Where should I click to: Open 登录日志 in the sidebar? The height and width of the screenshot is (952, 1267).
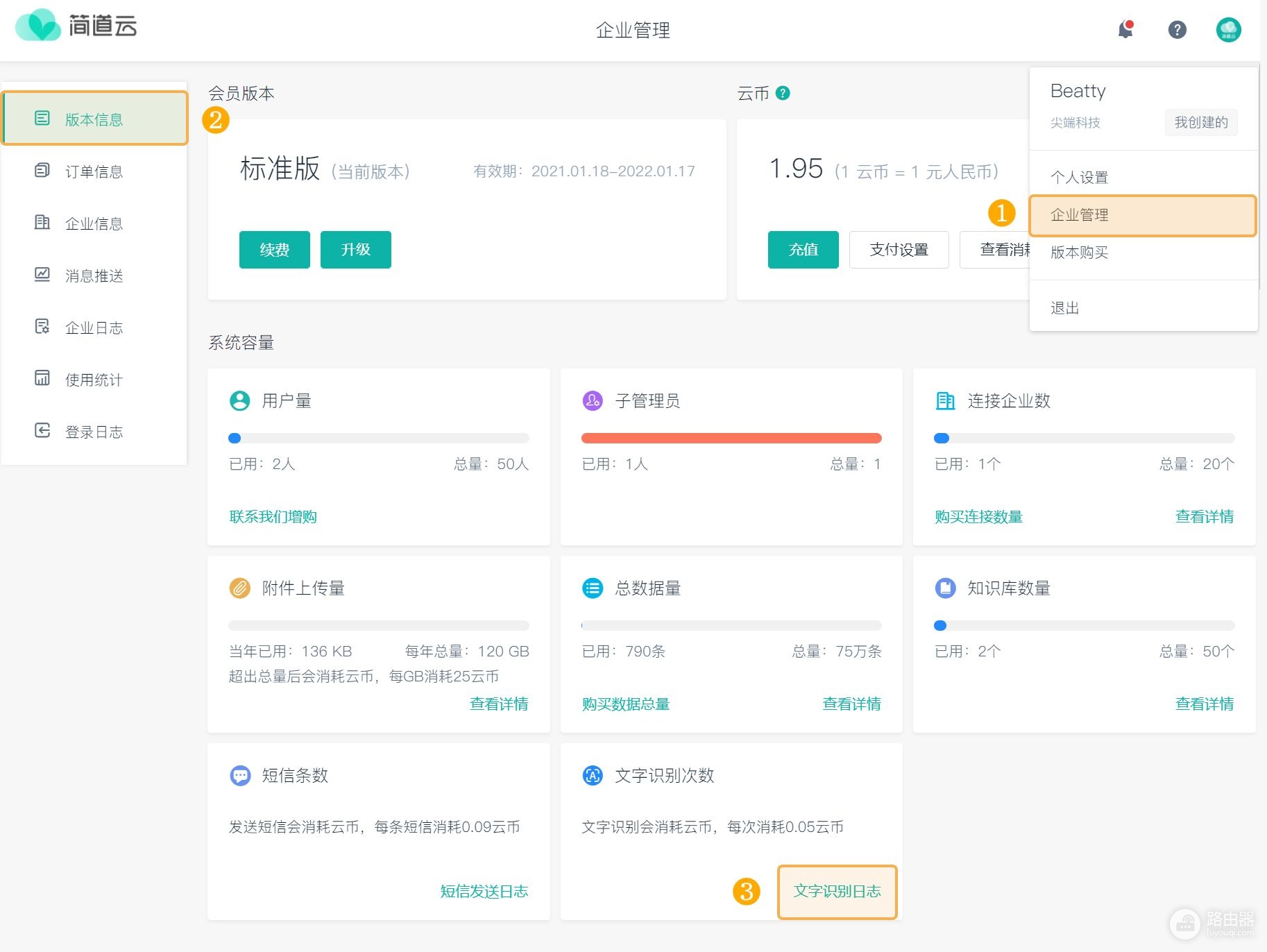point(94,432)
